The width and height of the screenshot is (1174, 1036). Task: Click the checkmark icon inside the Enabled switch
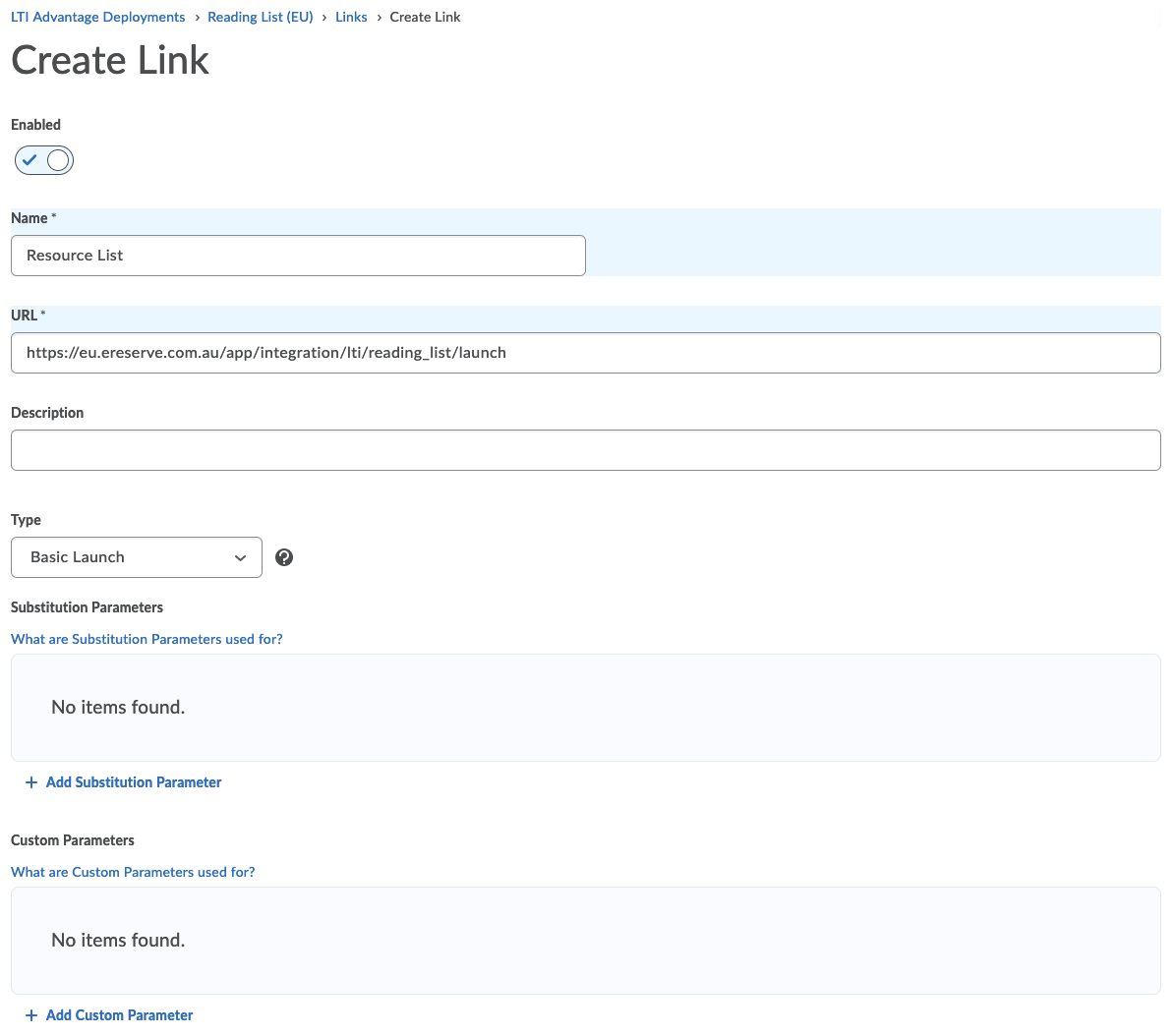tap(30, 160)
